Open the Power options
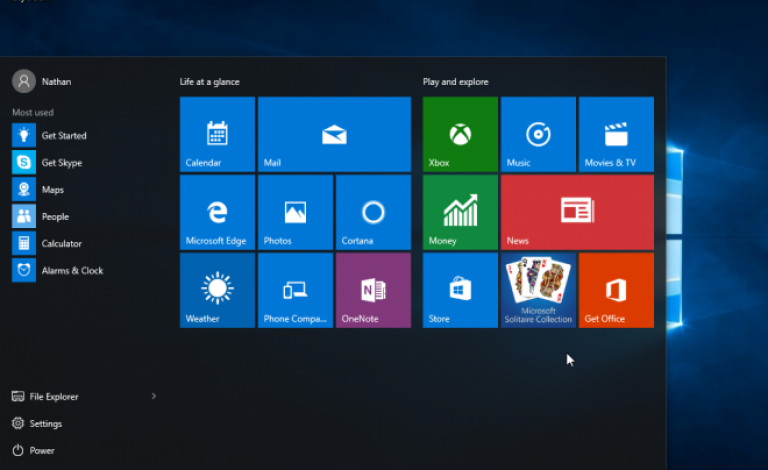Viewport: 768px width, 470px height. coord(33,450)
